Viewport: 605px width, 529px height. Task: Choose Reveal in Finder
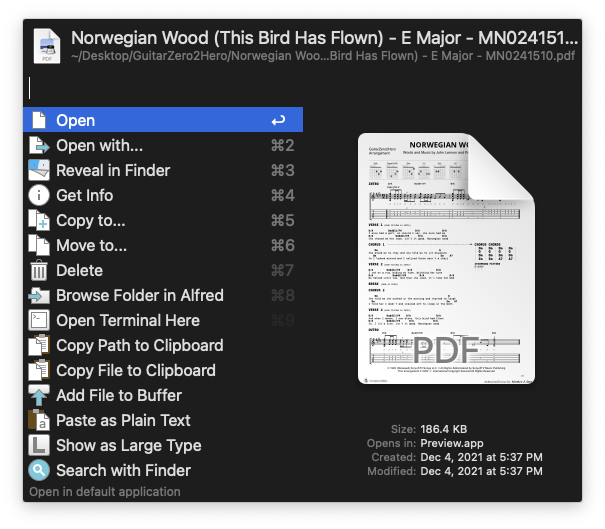pos(163,170)
